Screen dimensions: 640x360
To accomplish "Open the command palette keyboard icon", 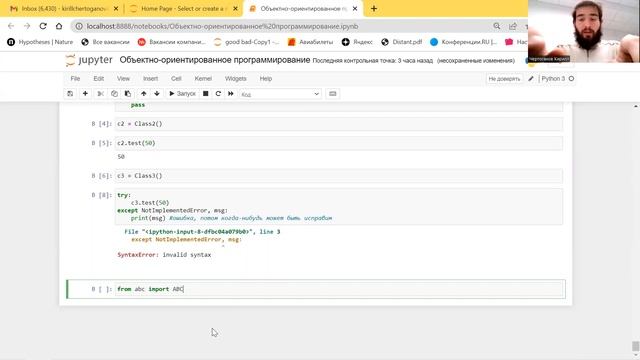I will point(333,94).
